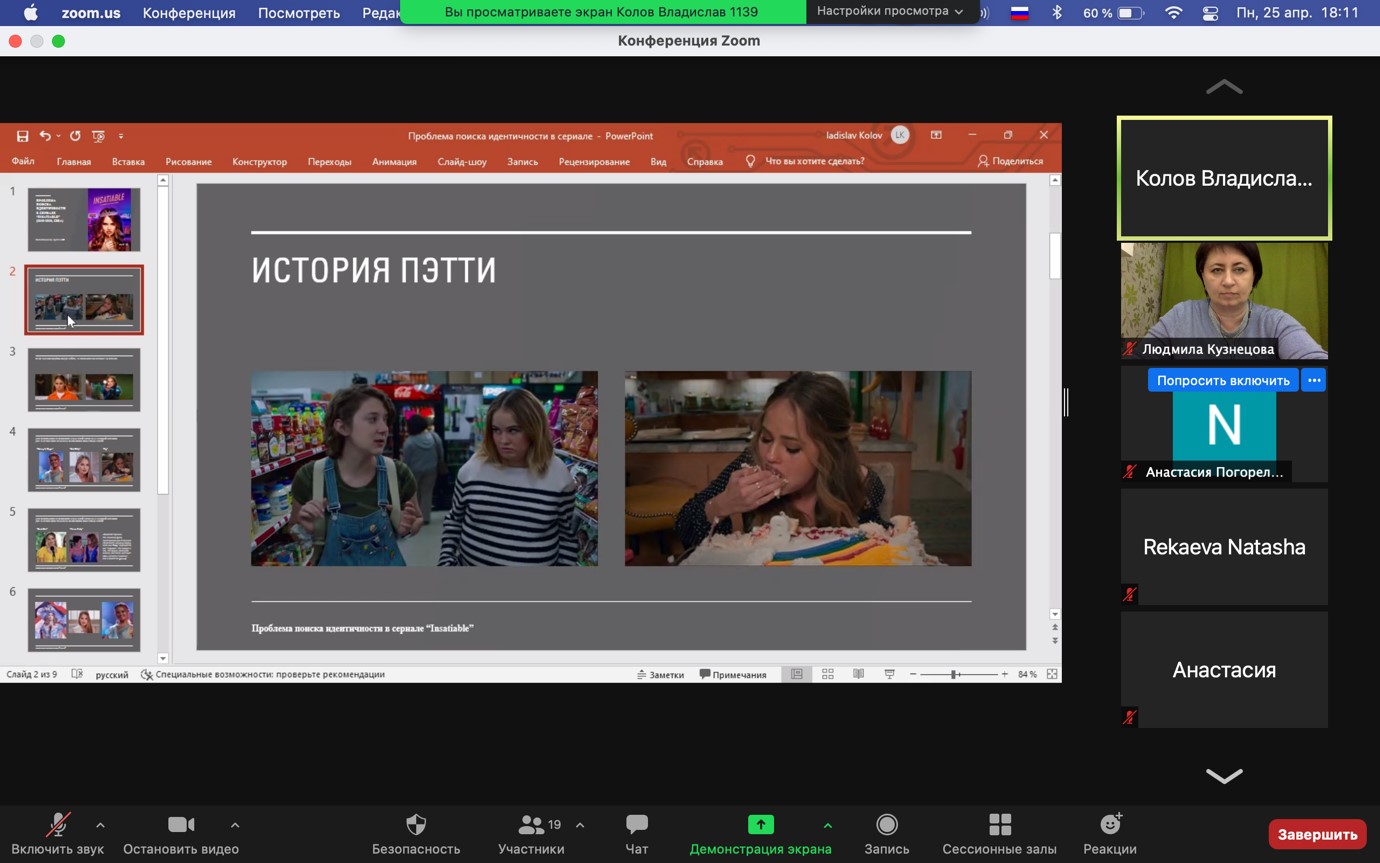Toggle camera with Остановить видео button
The image size is (1380, 863).
point(181,834)
